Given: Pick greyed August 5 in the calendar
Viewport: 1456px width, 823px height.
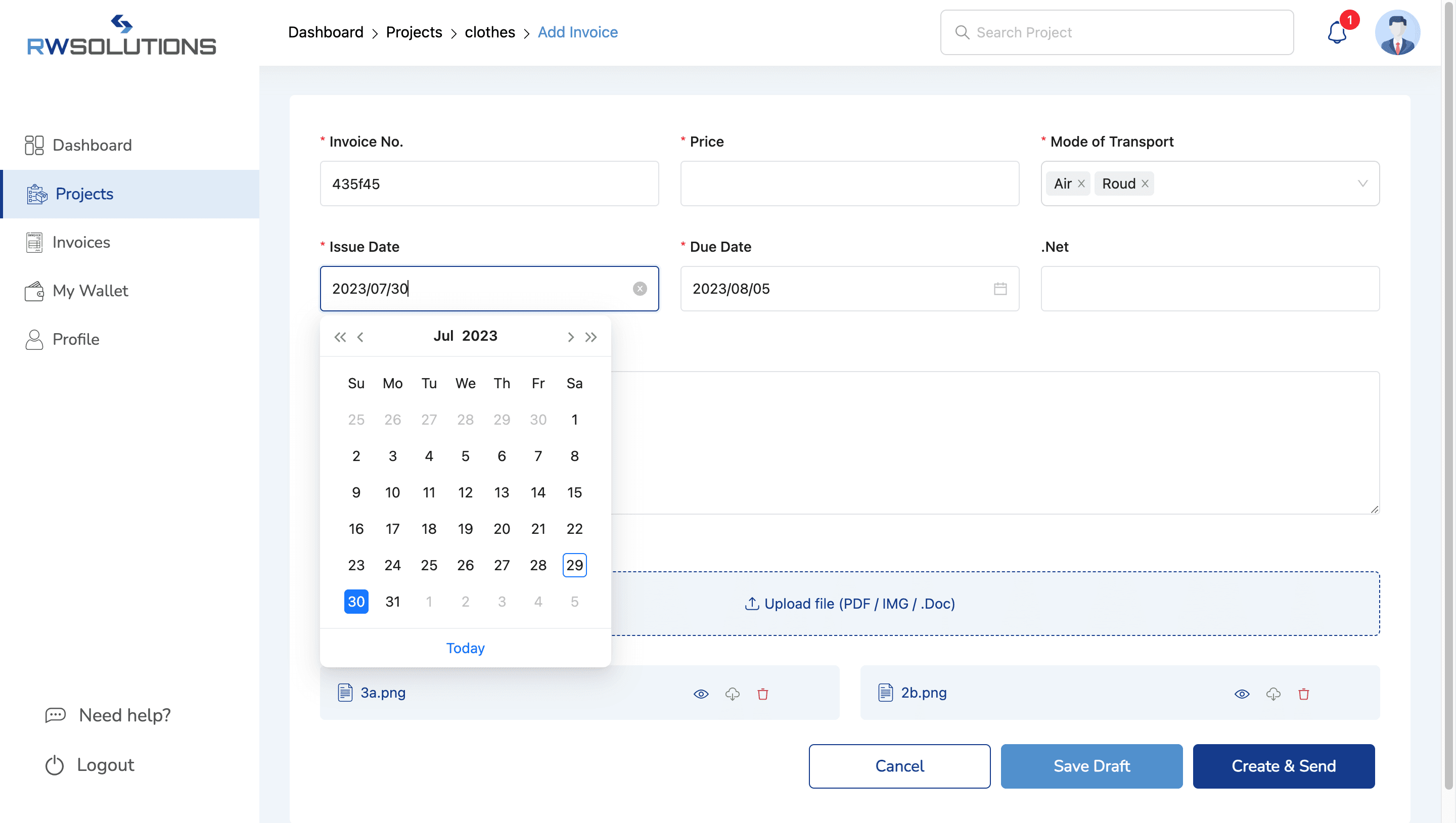Looking at the screenshot, I should (x=574, y=602).
